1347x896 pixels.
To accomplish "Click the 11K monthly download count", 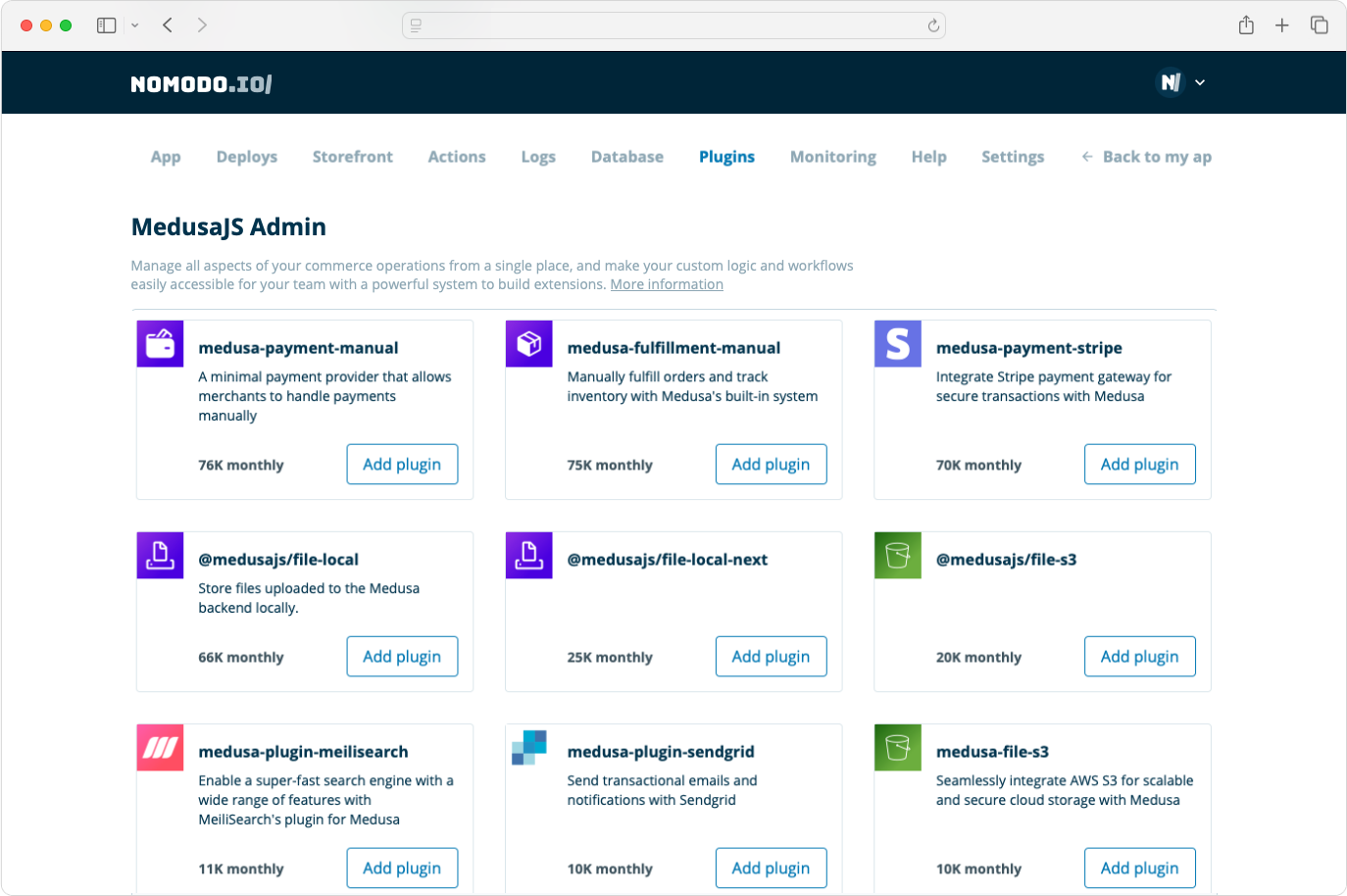I will click(x=241, y=870).
